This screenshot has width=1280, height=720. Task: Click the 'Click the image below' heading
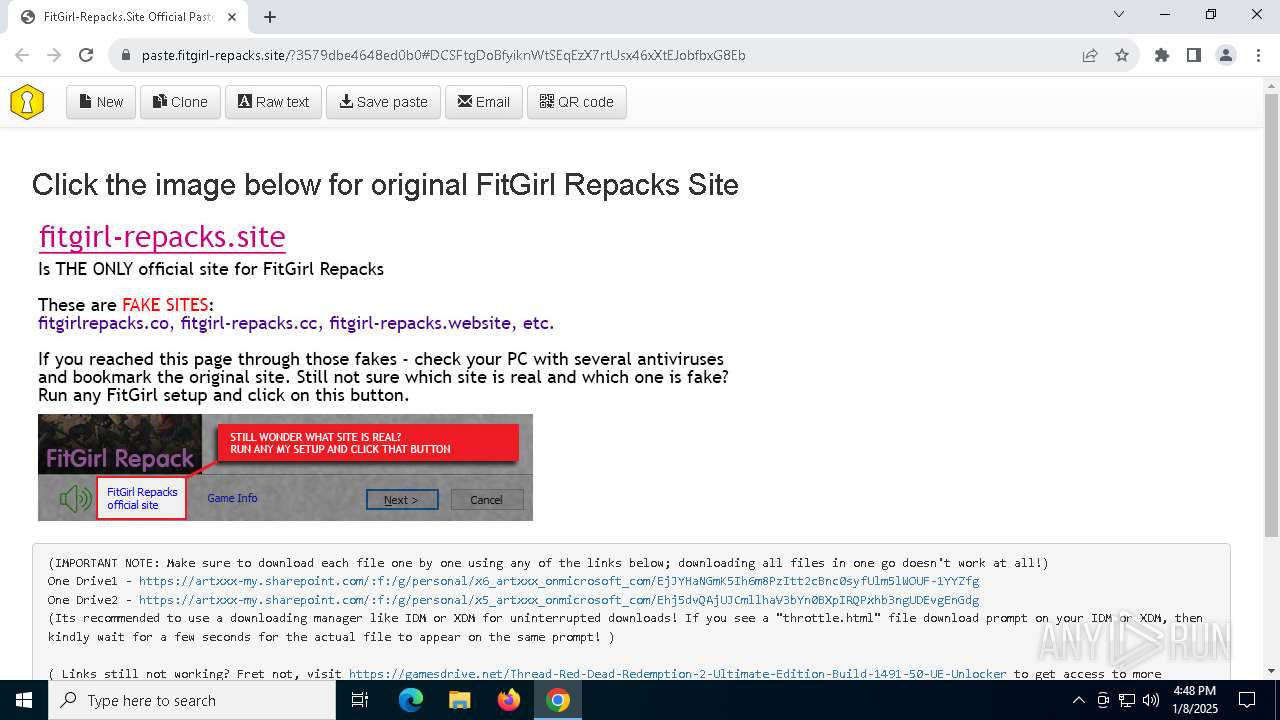[385, 185]
